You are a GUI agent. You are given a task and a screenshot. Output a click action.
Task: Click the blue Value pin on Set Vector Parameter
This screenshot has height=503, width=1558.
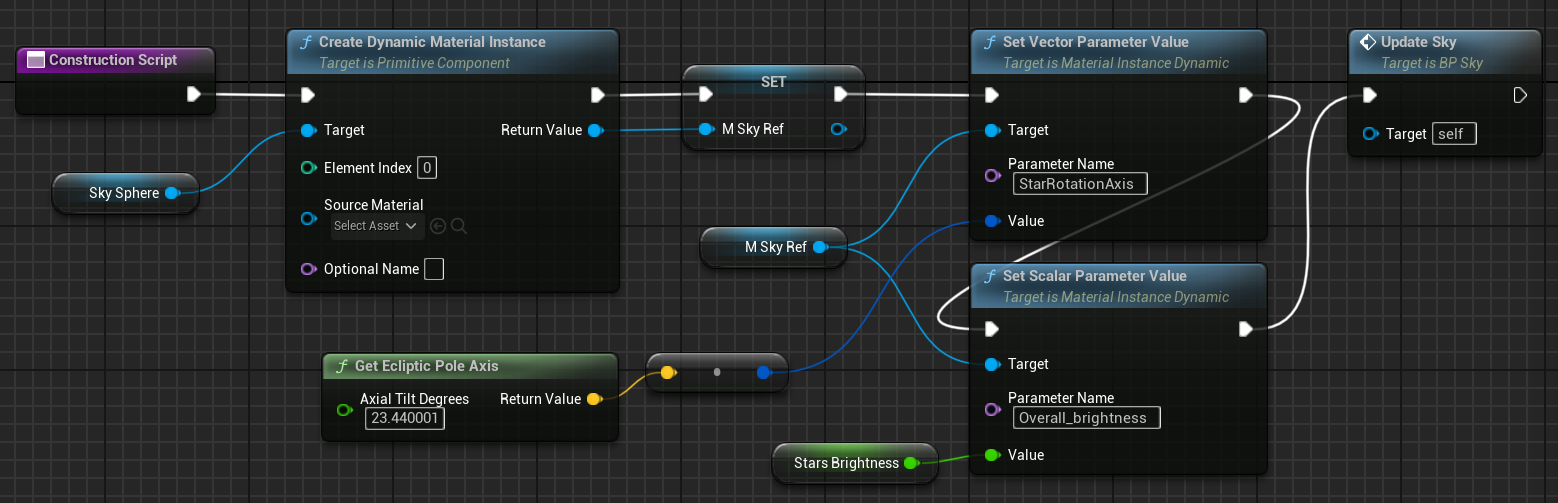(991, 221)
